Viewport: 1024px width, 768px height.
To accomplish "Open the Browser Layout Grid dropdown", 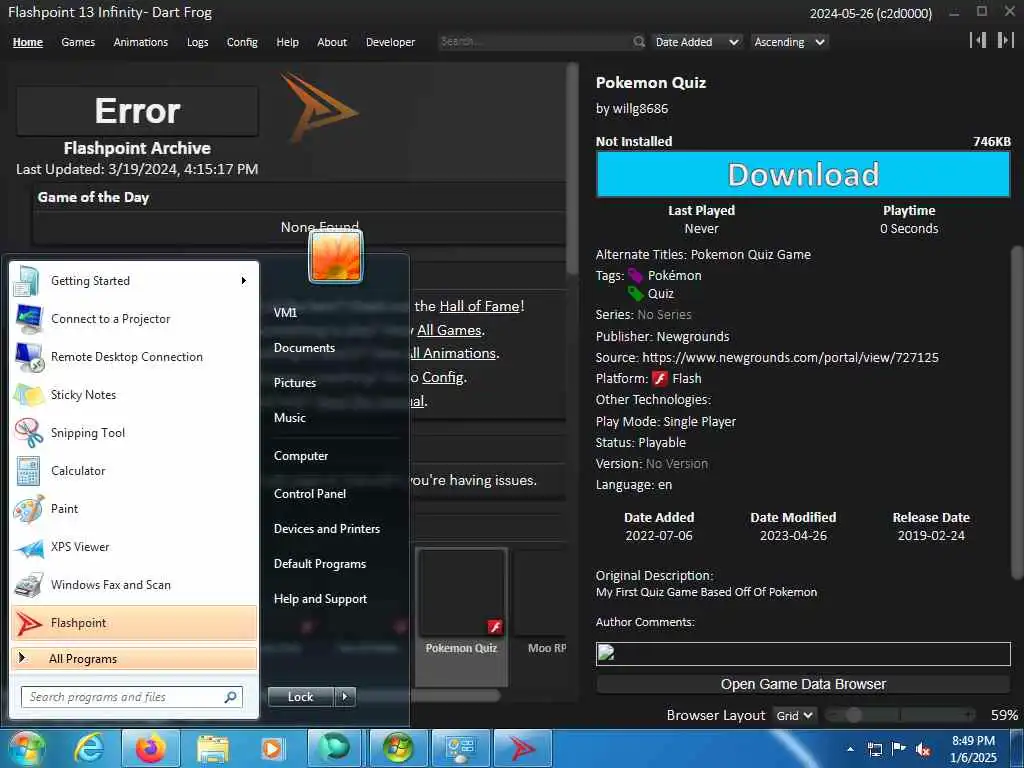I will coord(794,716).
